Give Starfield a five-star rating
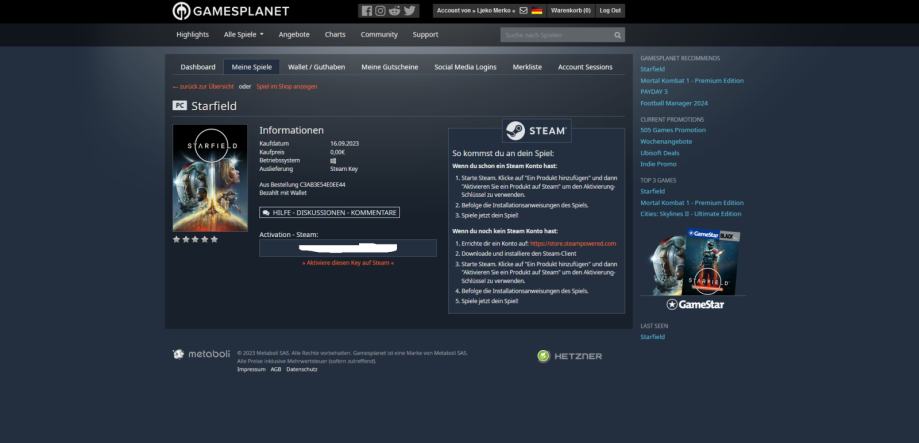The image size is (919, 443). pyautogui.click(x=214, y=239)
